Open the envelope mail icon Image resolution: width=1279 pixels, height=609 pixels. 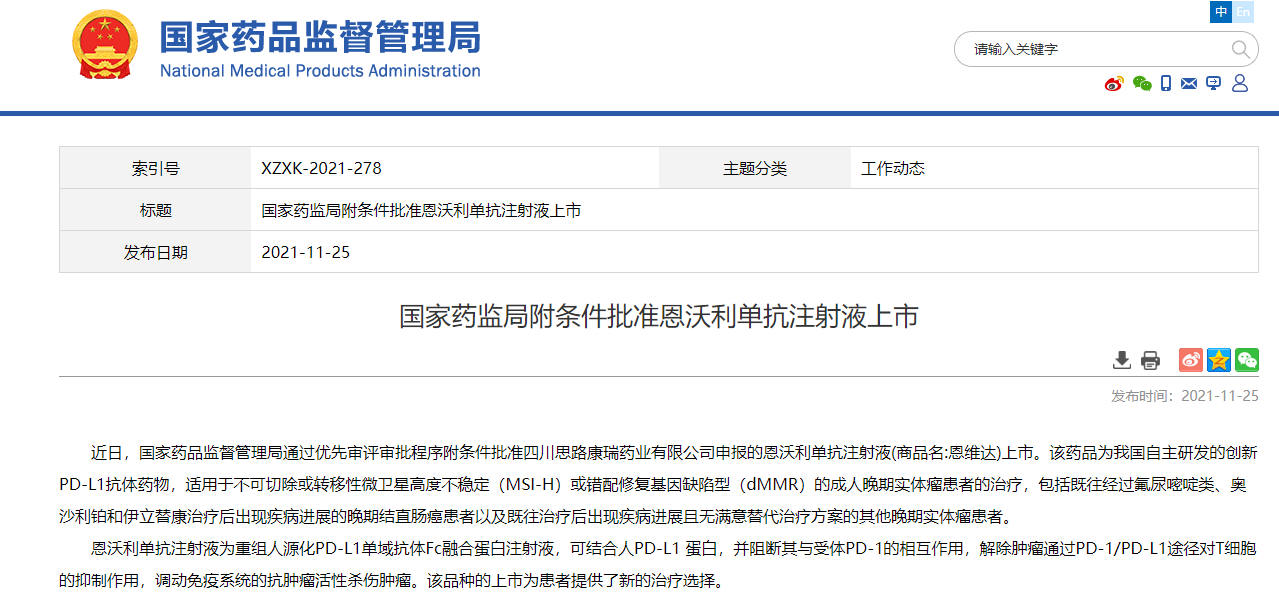point(1189,84)
